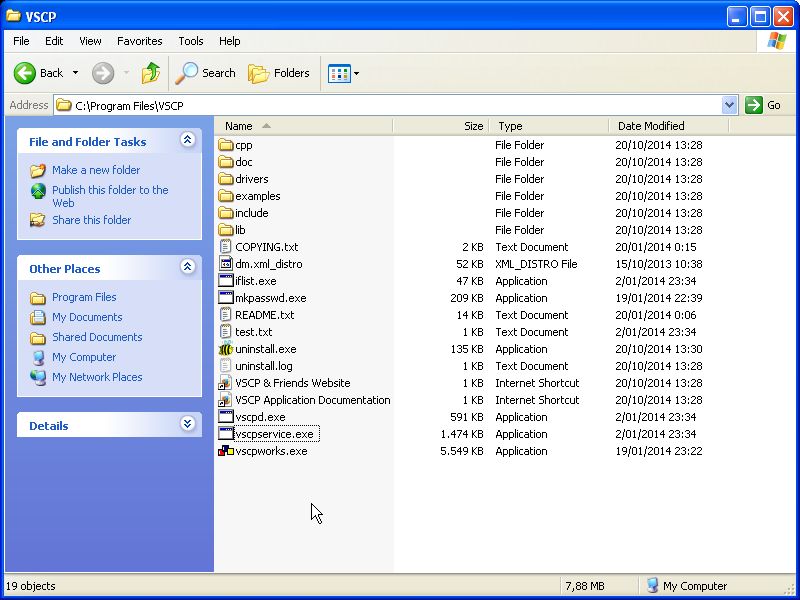The height and width of the screenshot is (600, 800).
Task: Open the Back button history dropdown
Action: (75, 73)
